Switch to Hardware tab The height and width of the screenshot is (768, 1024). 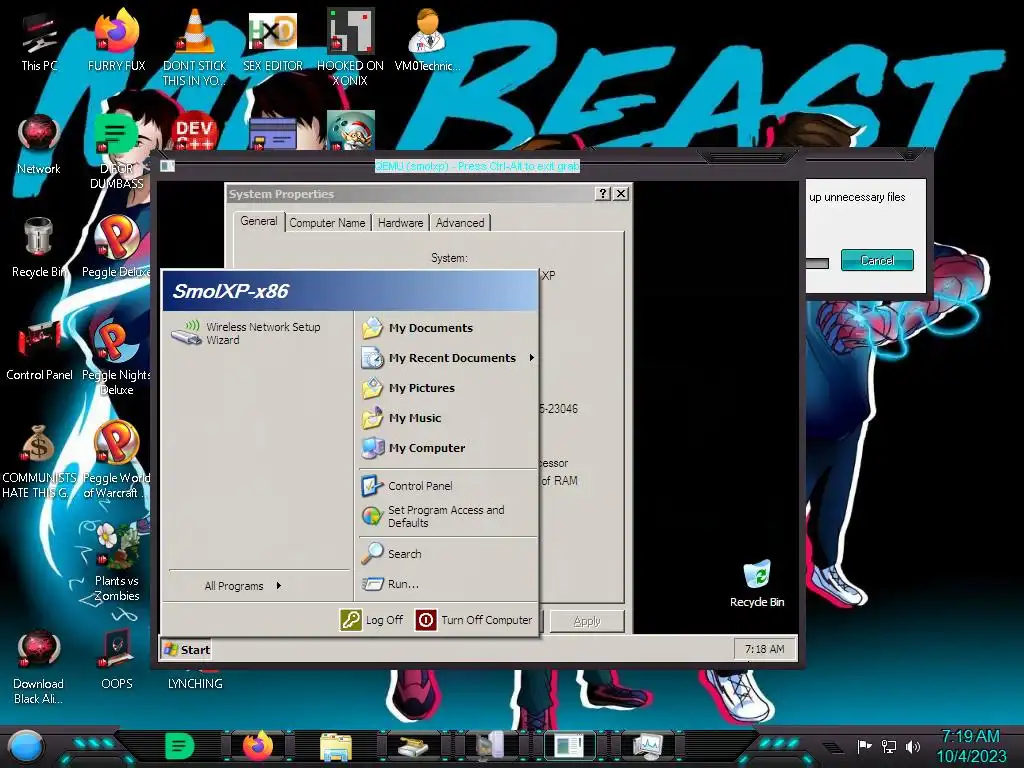point(400,223)
